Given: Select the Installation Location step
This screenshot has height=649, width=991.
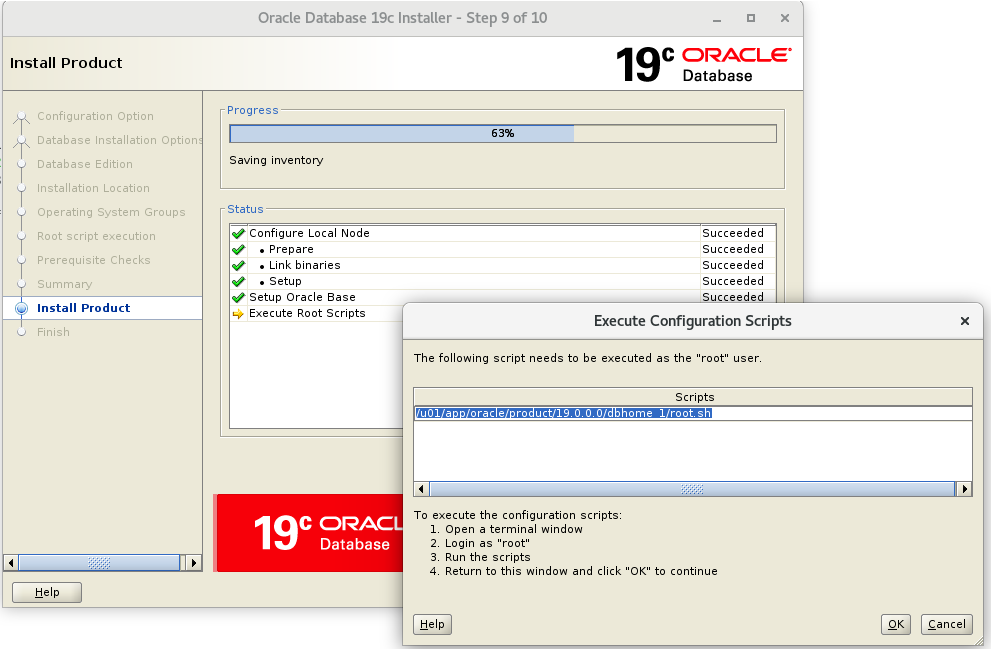Looking at the screenshot, I should (x=94, y=188).
